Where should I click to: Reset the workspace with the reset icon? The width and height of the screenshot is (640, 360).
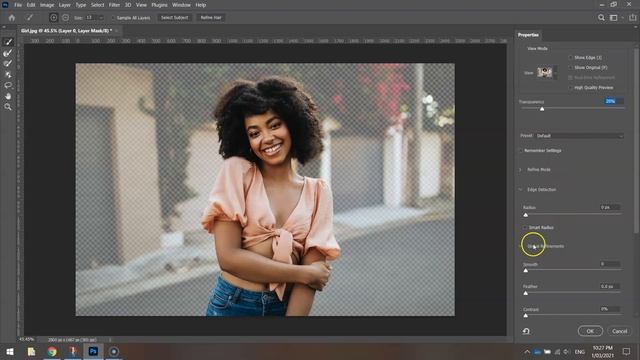[x=526, y=331]
